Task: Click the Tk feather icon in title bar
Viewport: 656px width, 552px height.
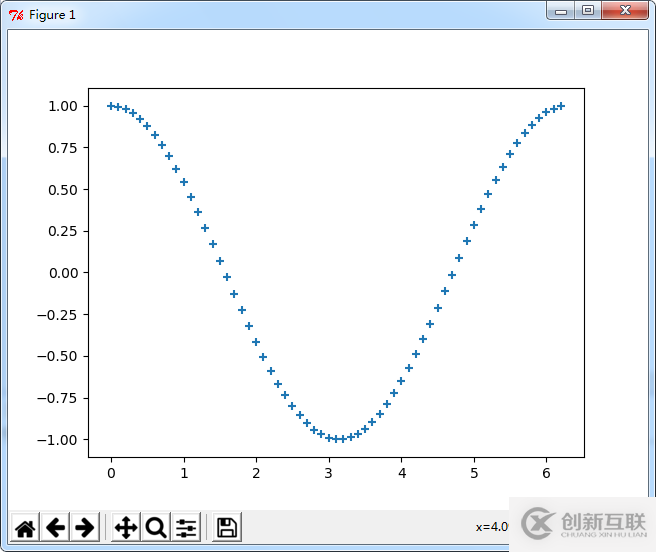Action: [x=16, y=15]
